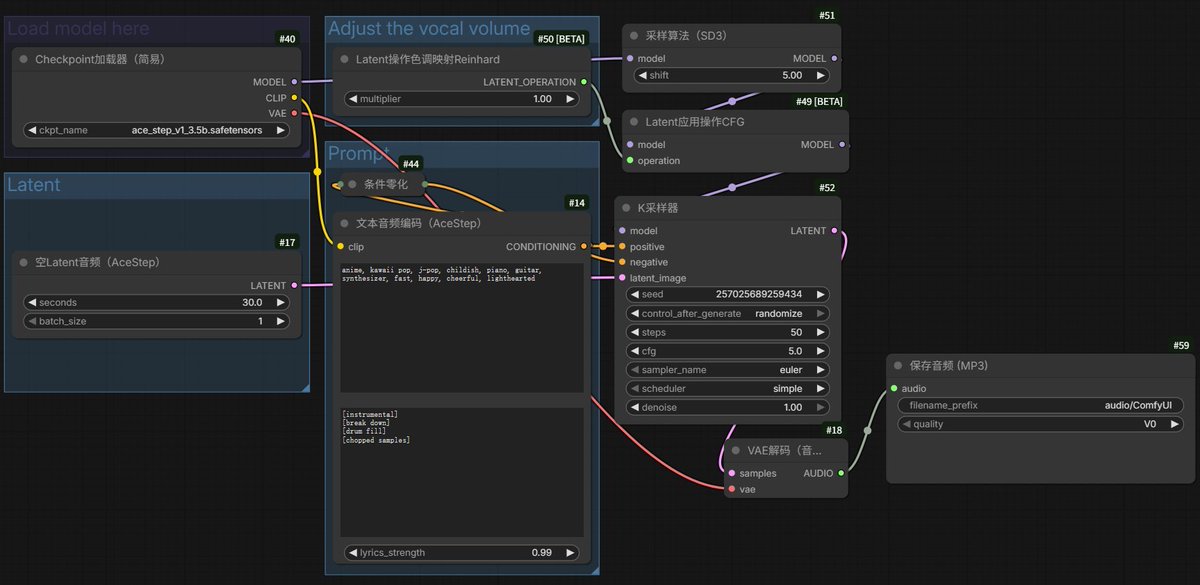The image size is (1200, 585).
Task: Click the positive input socket on K采样器
Action: (x=622, y=246)
